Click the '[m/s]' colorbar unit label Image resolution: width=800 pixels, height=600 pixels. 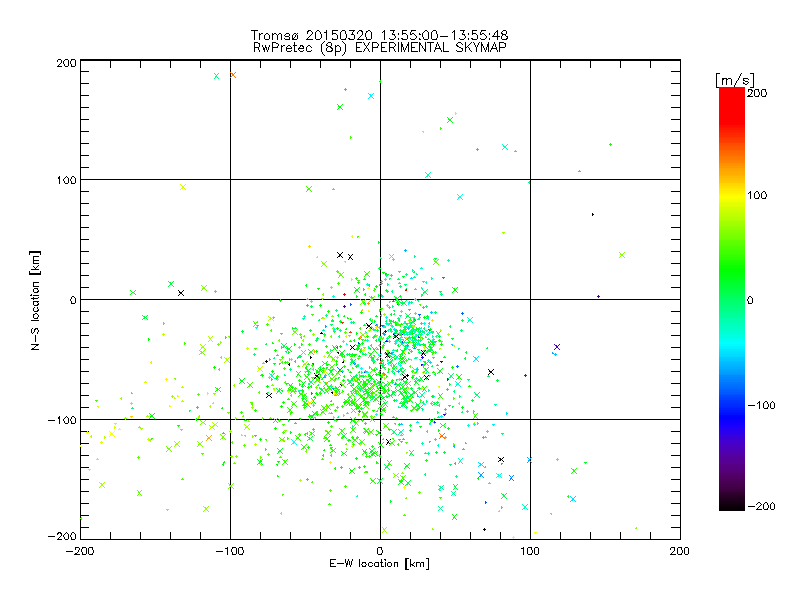(x=735, y=80)
